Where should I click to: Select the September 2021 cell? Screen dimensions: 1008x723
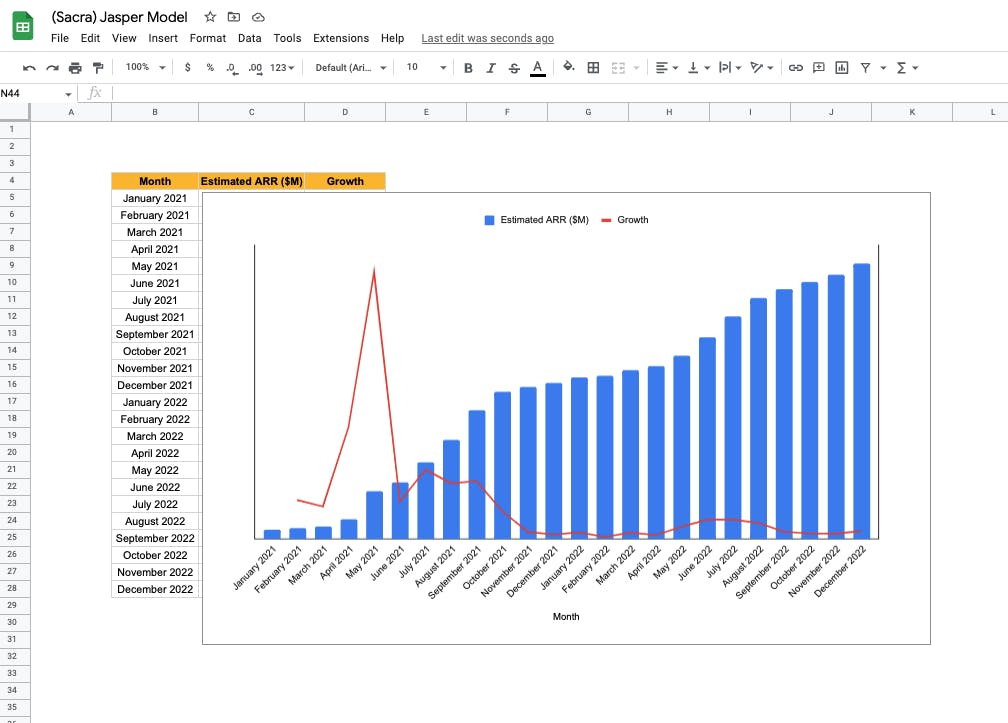point(155,334)
